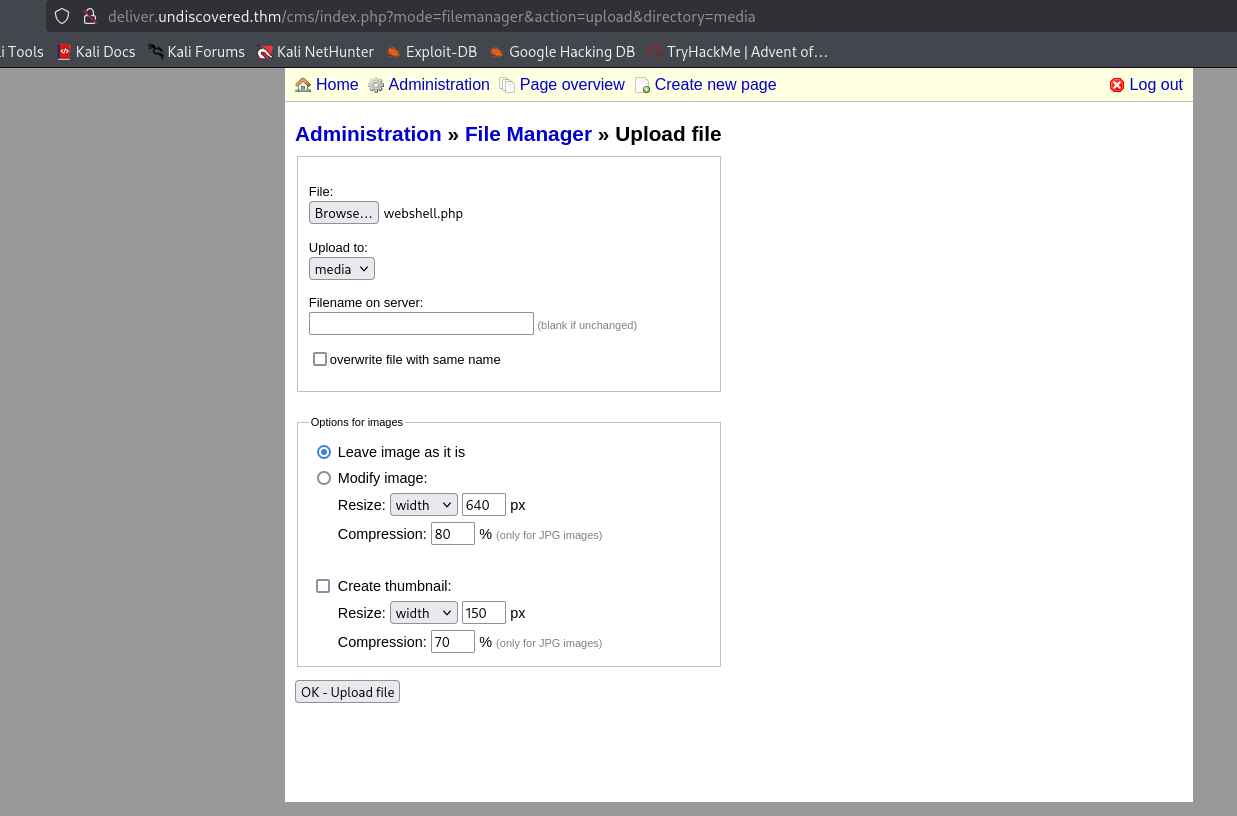Click the shield icon in address bar

[x=62, y=16]
